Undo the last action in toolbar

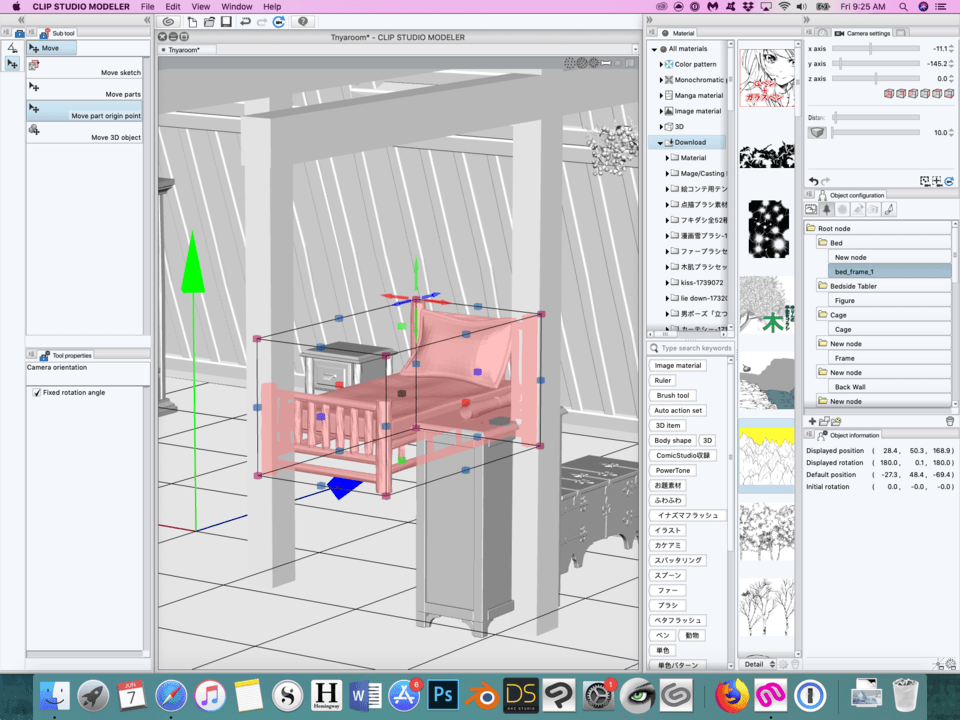click(245, 22)
